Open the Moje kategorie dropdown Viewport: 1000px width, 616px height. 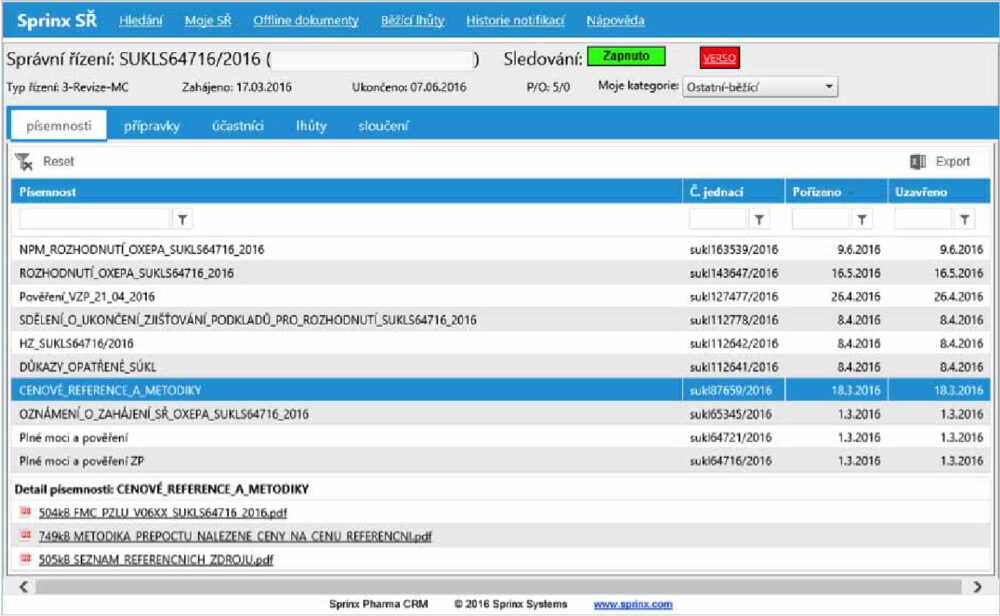[x=760, y=87]
